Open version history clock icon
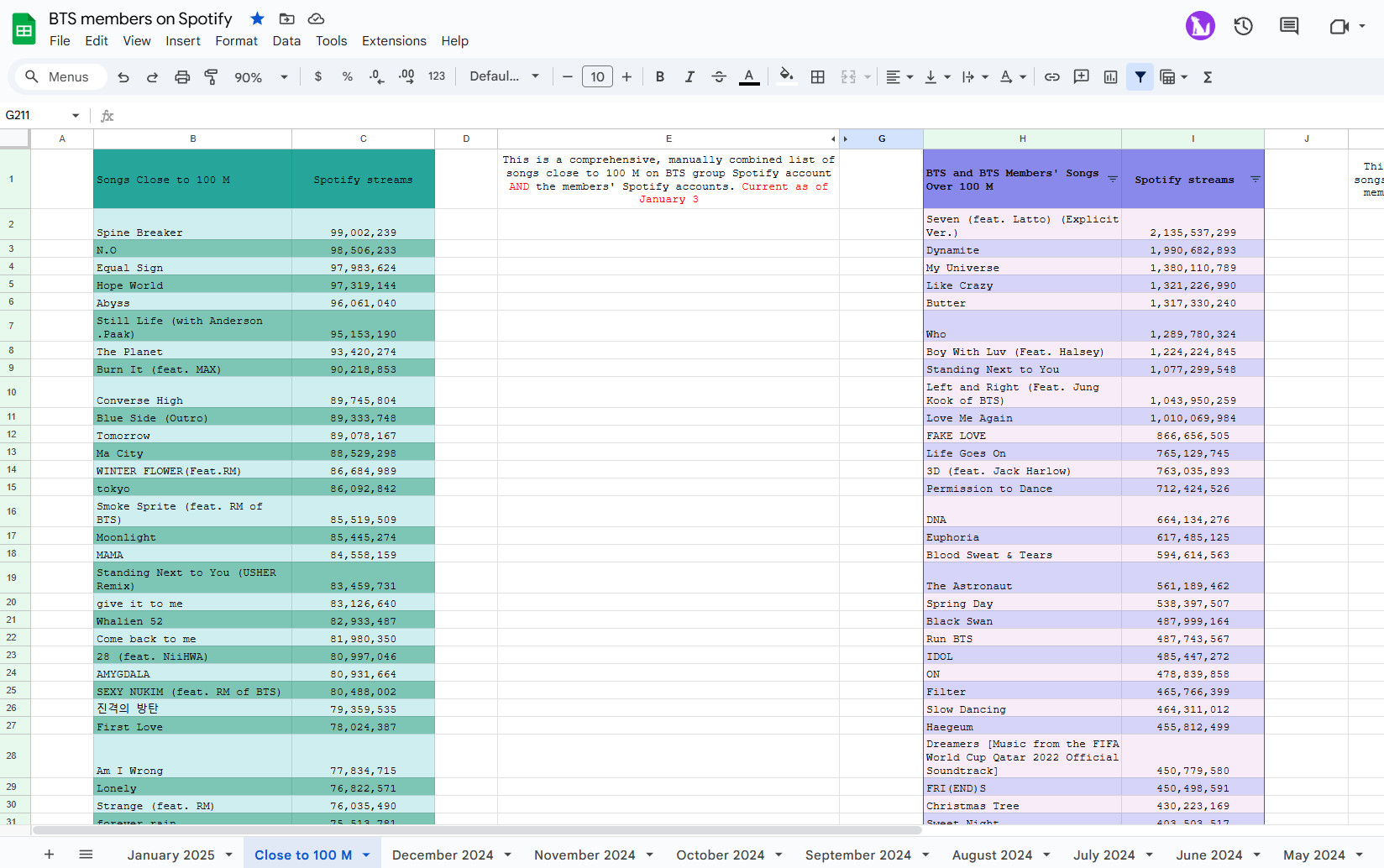The width and height of the screenshot is (1384, 868). tap(1243, 26)
